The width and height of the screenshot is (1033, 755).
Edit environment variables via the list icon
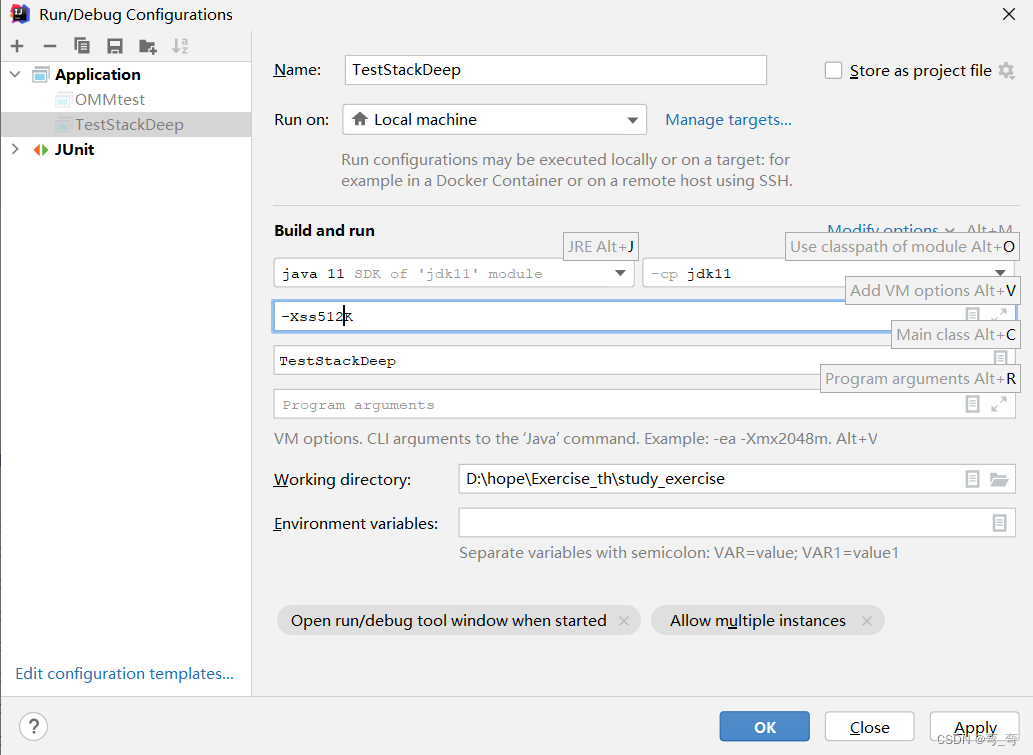(999, 523)
